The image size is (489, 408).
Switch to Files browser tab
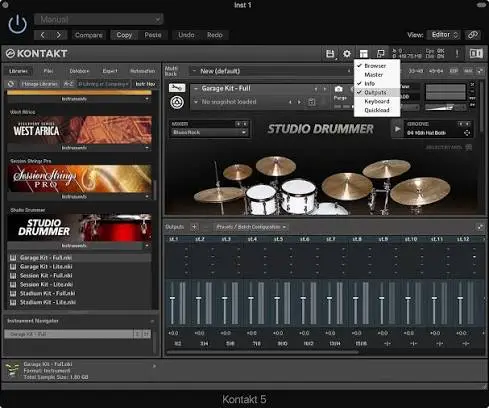(48, 71)
